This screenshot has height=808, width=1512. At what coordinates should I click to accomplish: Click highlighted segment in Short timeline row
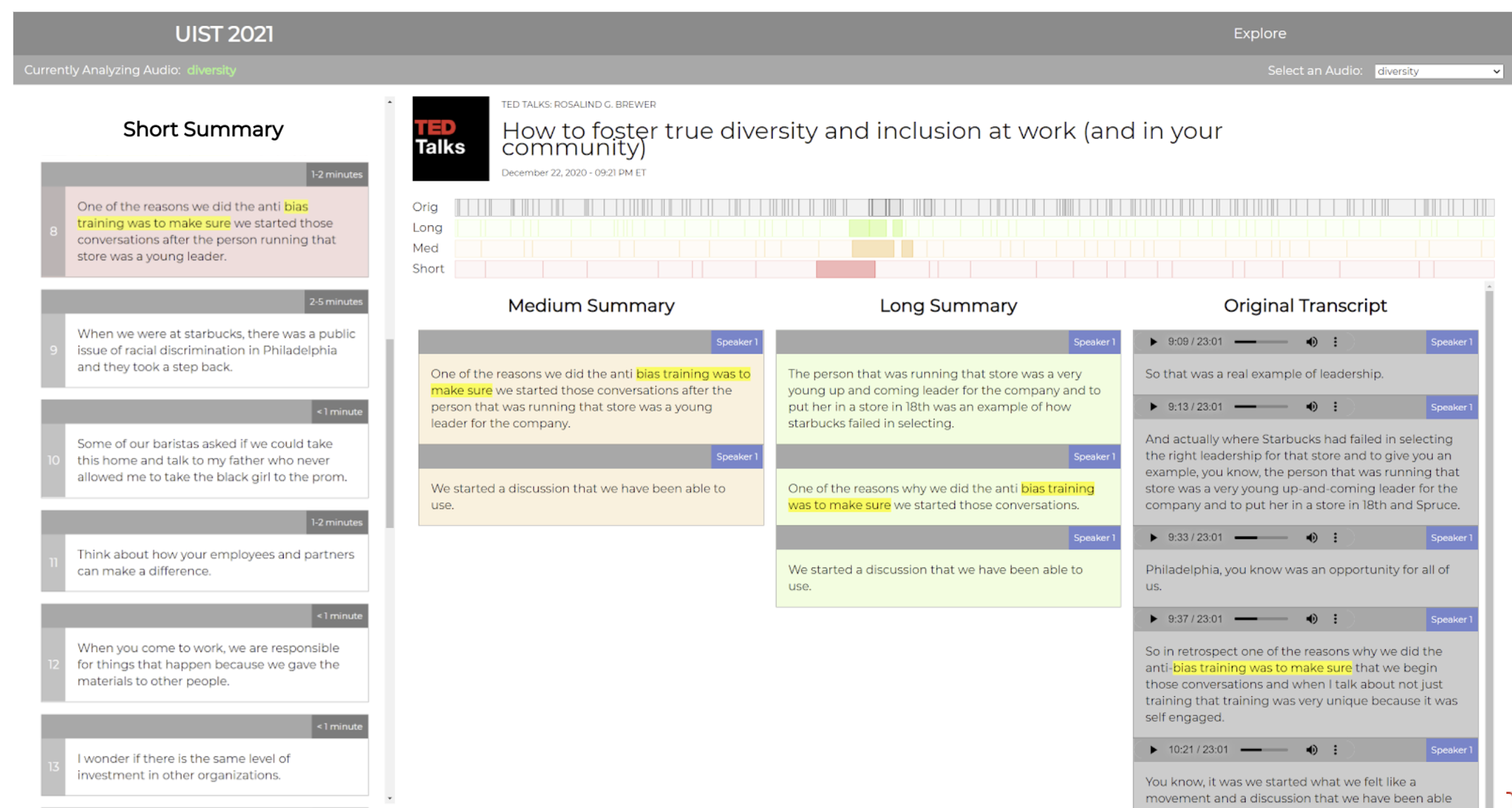[x=845, y=269]
